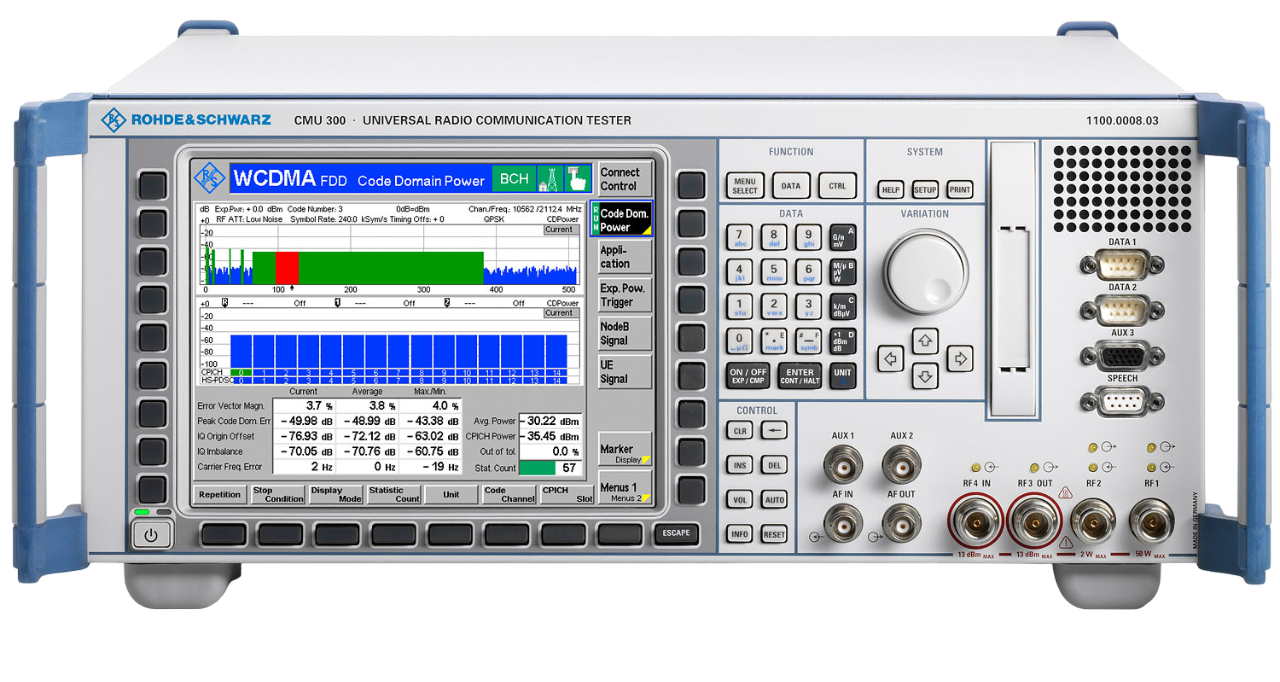1280x682 pixels.
Task: Open the UE Signal softkey
Action: click(624, 372)
